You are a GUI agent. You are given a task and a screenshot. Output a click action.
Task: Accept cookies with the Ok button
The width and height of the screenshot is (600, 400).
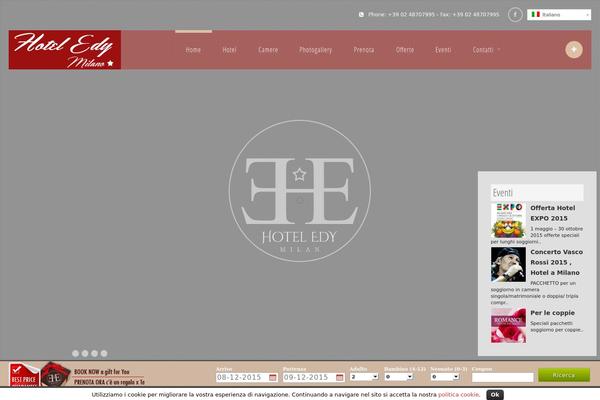point(495,395)
